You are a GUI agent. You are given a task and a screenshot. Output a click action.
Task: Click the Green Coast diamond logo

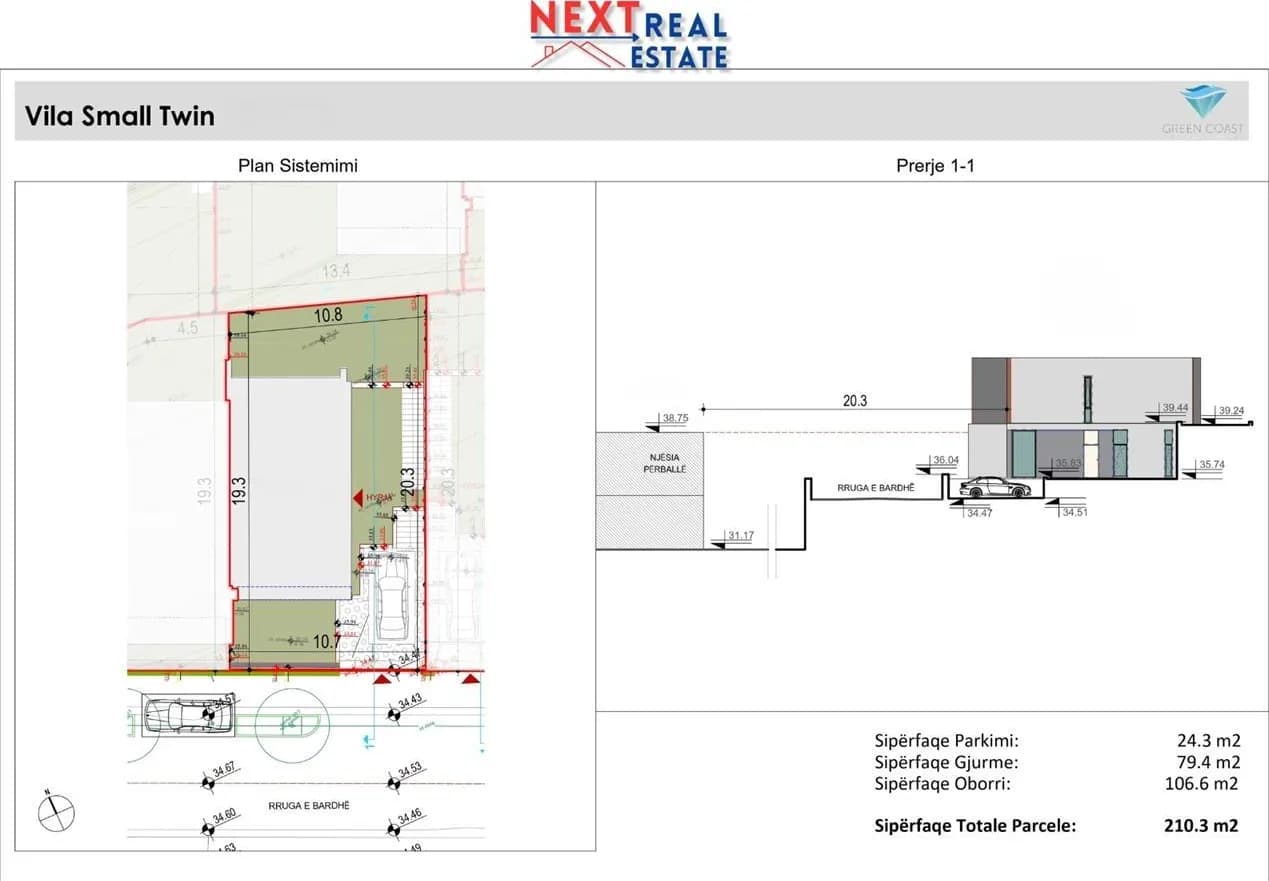click(x=1202, y=102)
